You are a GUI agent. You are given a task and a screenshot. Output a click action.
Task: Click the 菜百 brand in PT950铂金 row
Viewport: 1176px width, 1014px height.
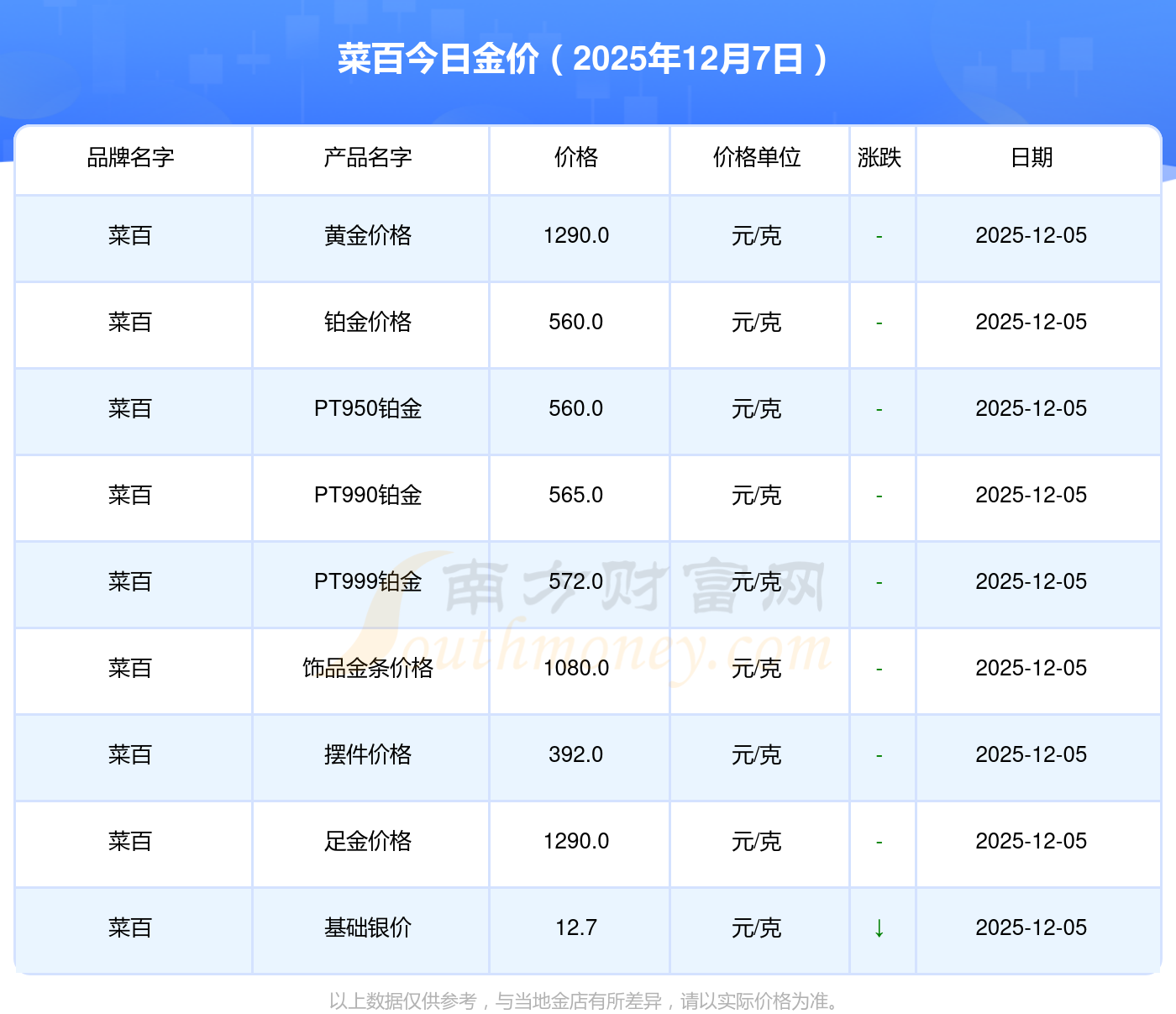pyautogui.click(x=130, y=408)
